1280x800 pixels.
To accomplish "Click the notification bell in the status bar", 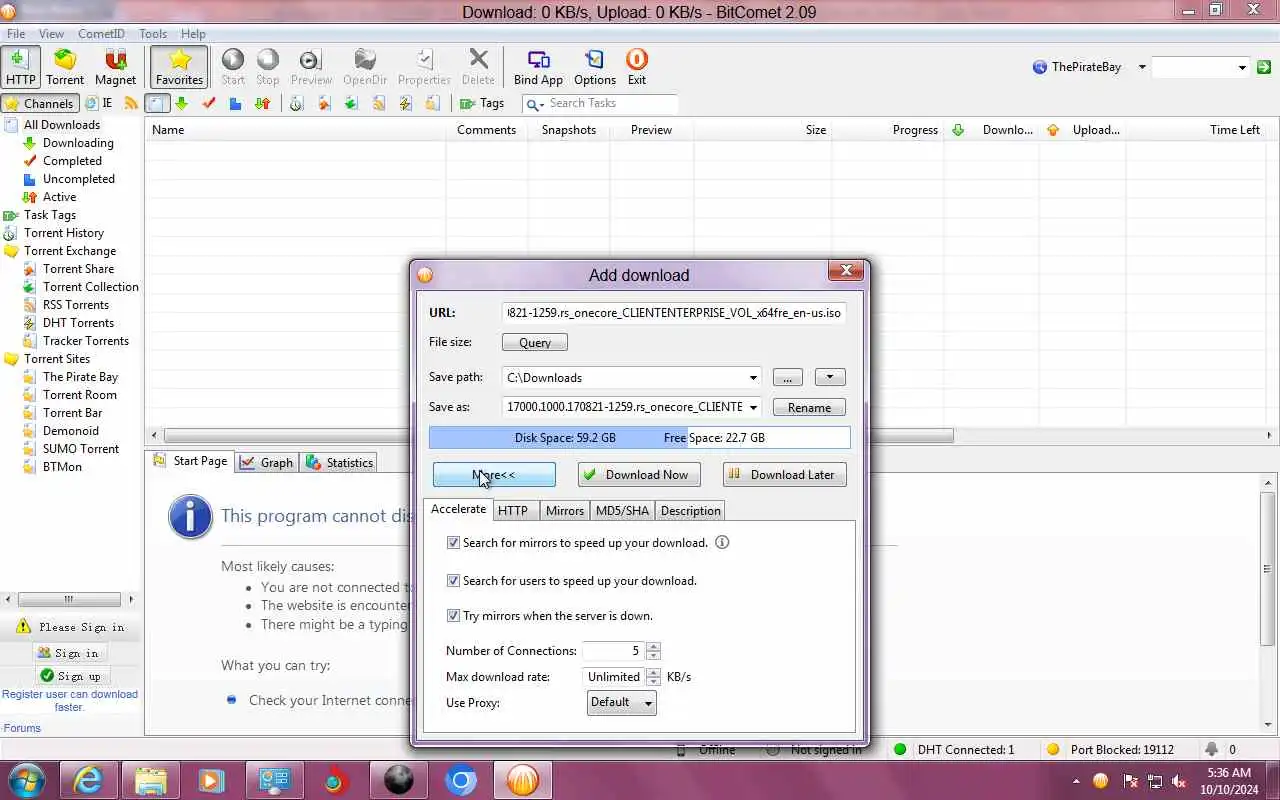I will 1212,749.
